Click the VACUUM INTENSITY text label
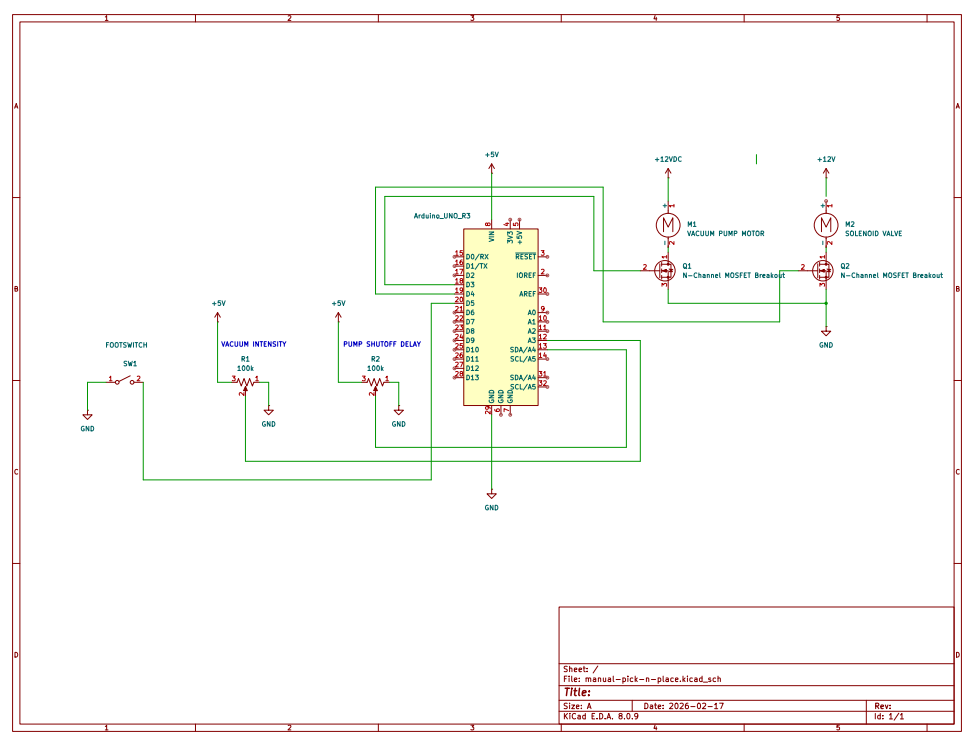Screen dimensions: 974x744 (253, 344)
